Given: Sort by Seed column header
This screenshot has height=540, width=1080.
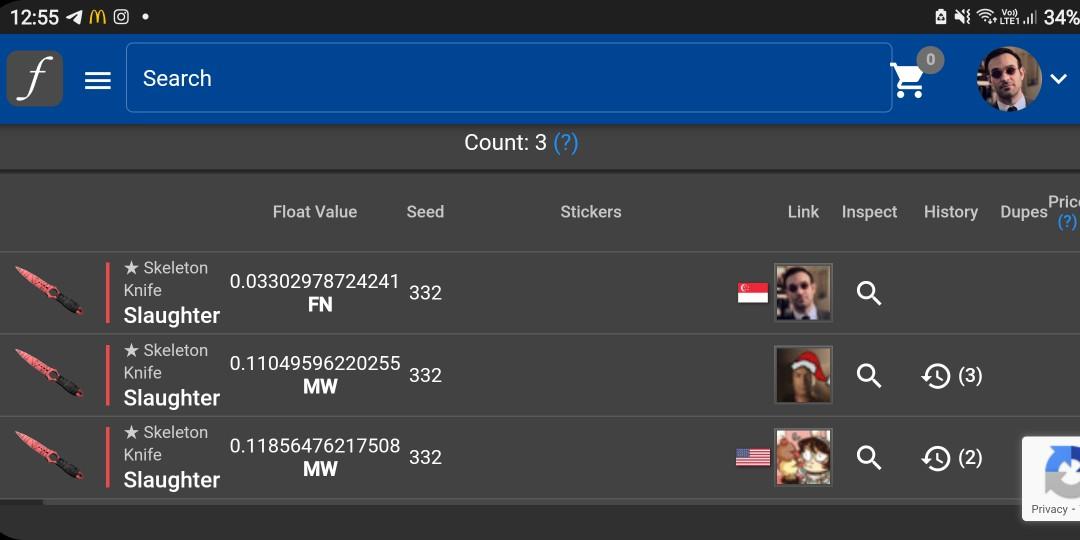Looking at the screenshot, I should [425, 212].
